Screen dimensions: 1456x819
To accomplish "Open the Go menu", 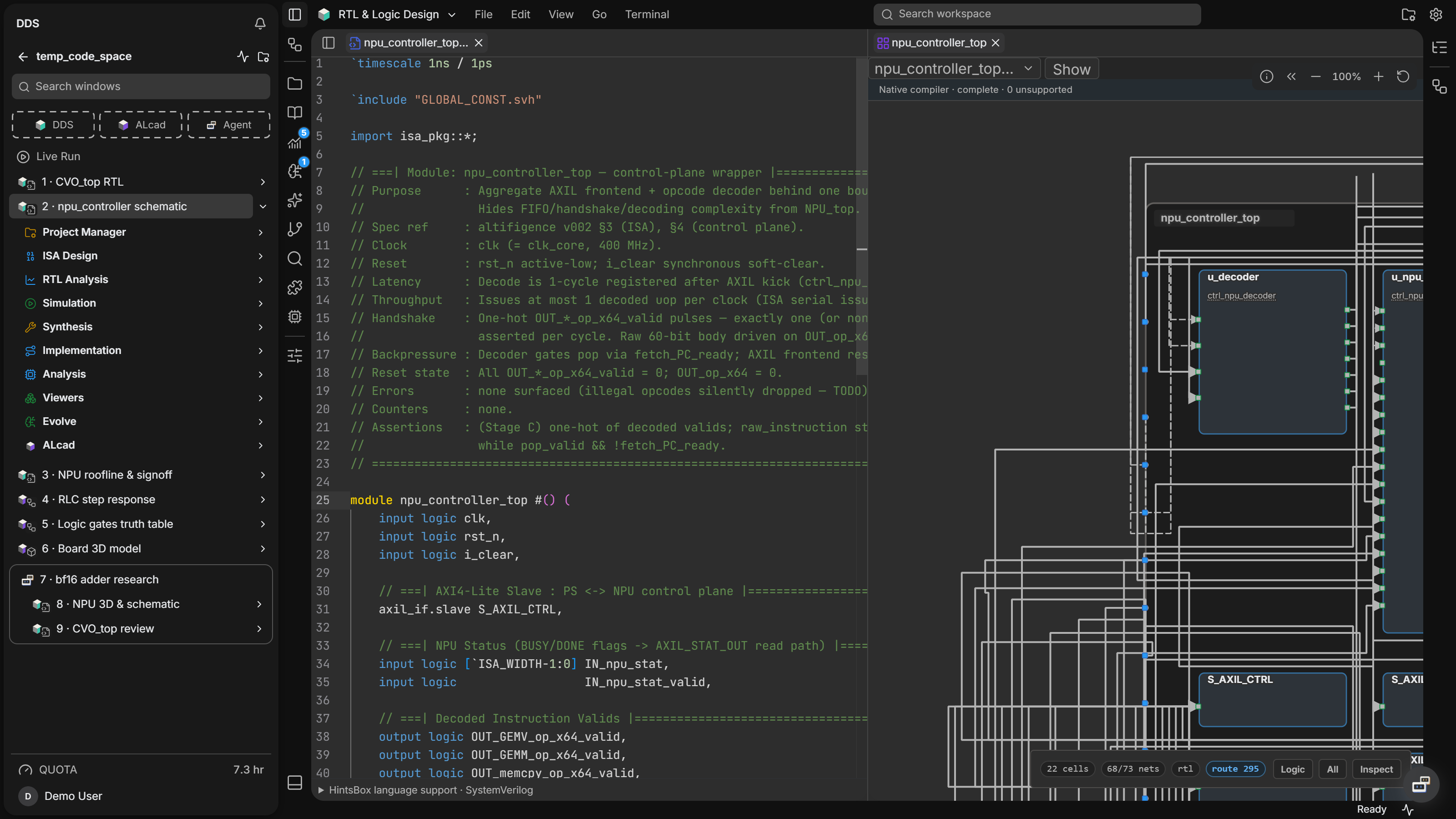I will click(x=599, y=14).
